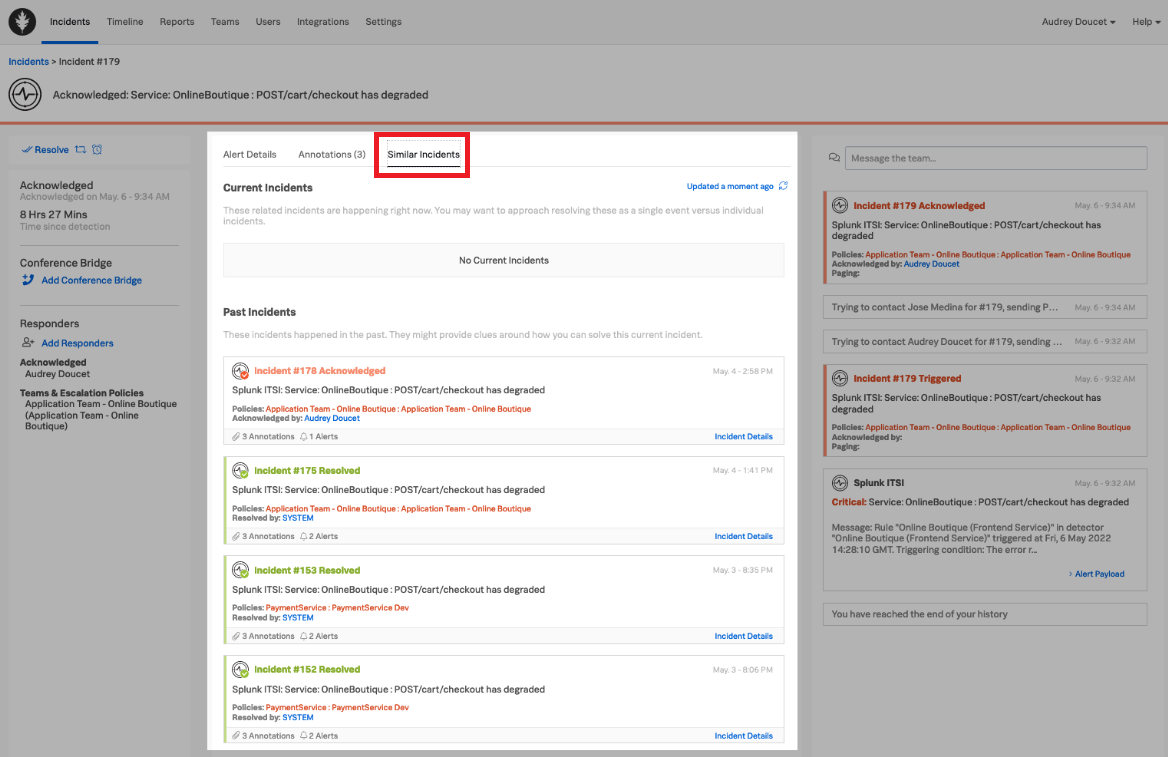Click Audrey Doucet on the #179 Acknowledged card
This screenshot has height=757, width=1168.
tap(932, 265)
